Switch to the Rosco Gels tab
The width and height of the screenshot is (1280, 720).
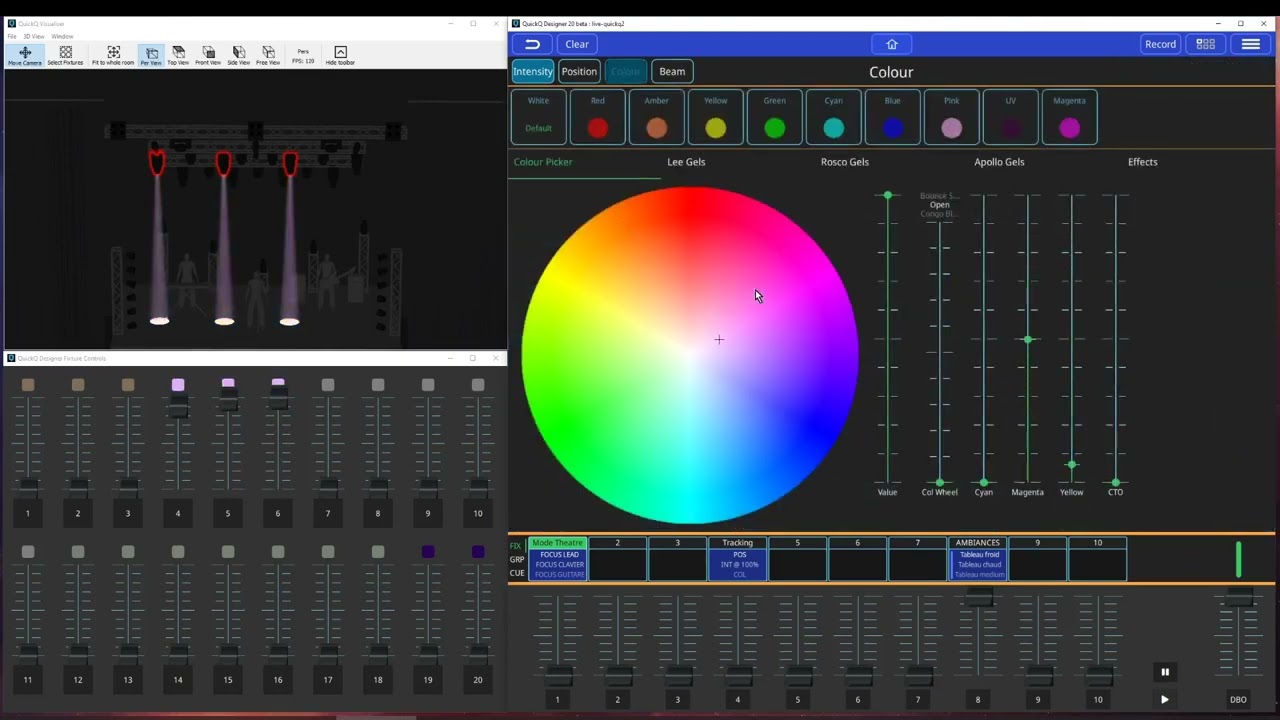coord(845,162)
